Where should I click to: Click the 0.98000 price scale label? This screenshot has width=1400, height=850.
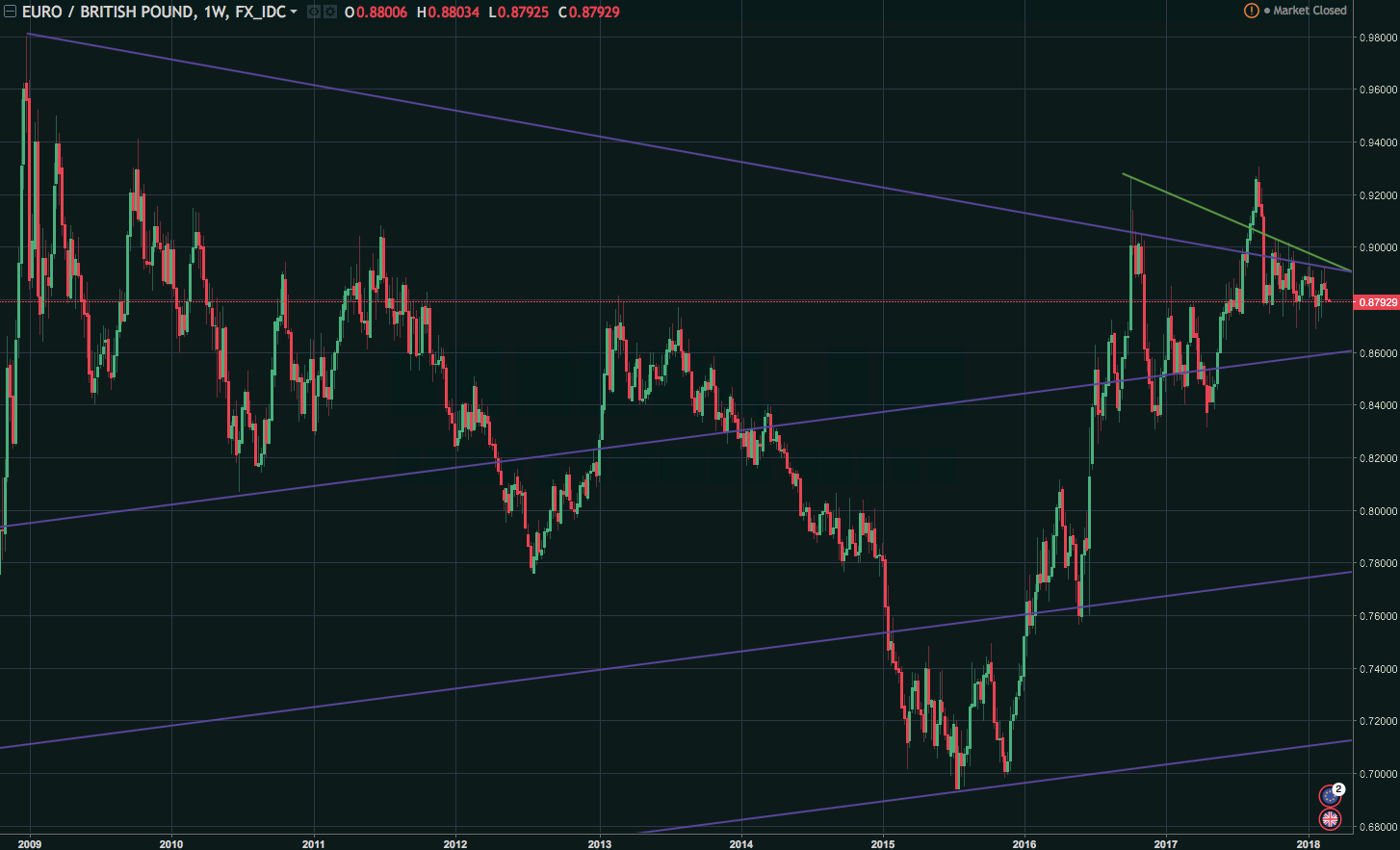(x=1378, y=38)
